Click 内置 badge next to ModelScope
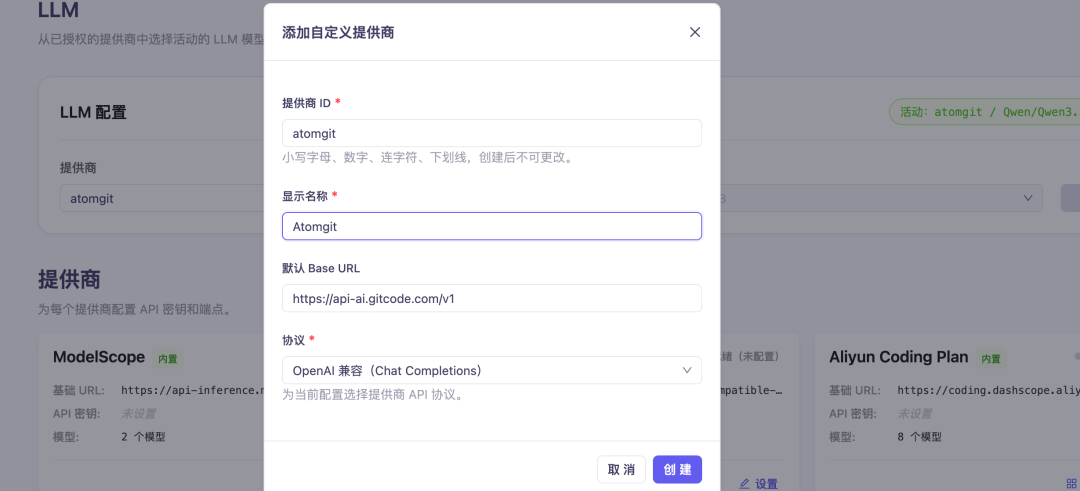The width and height of the screenshot is (1080, 491). tap(167, 358)
